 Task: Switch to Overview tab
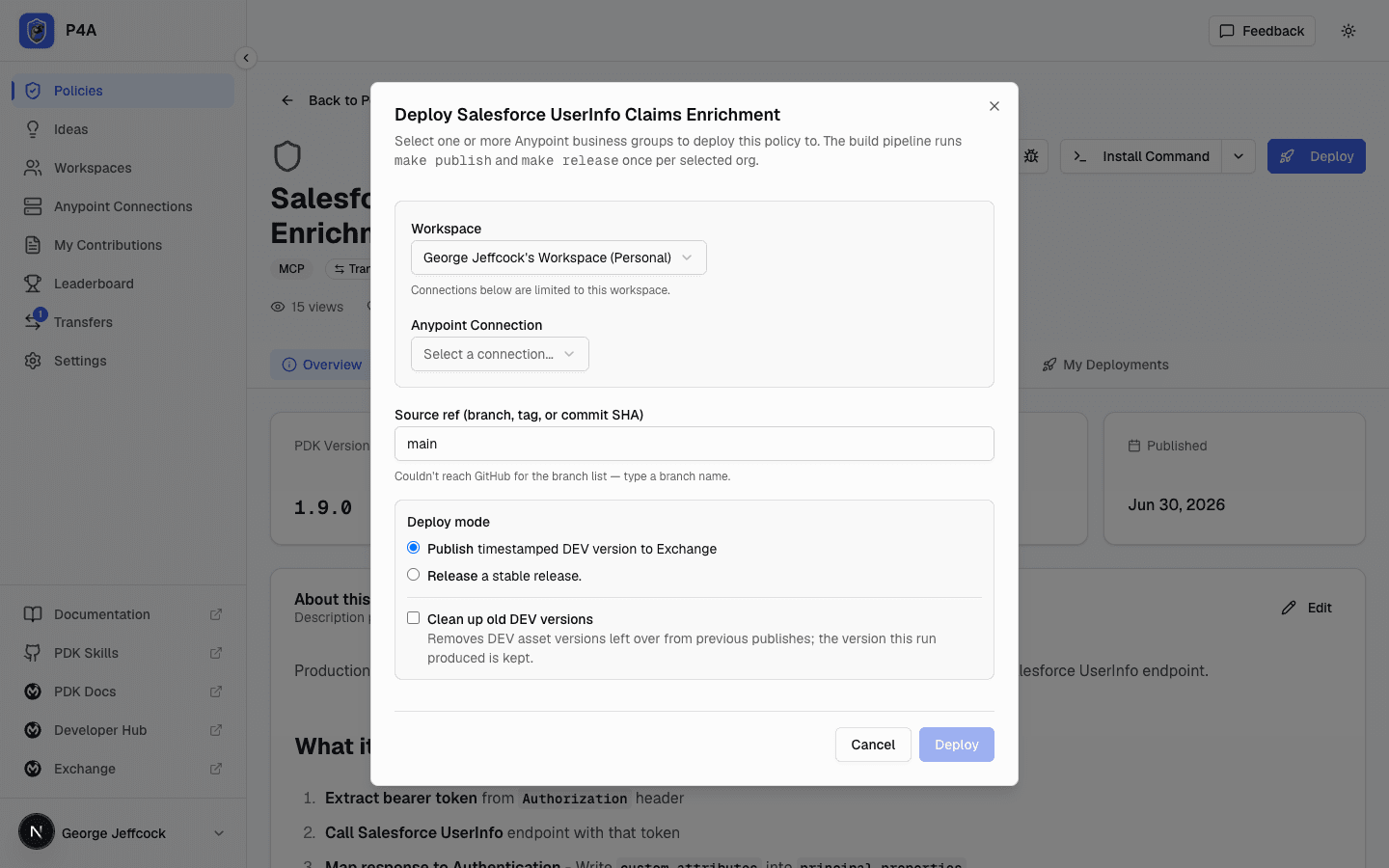pyautogui.click(x=322, y=365)
